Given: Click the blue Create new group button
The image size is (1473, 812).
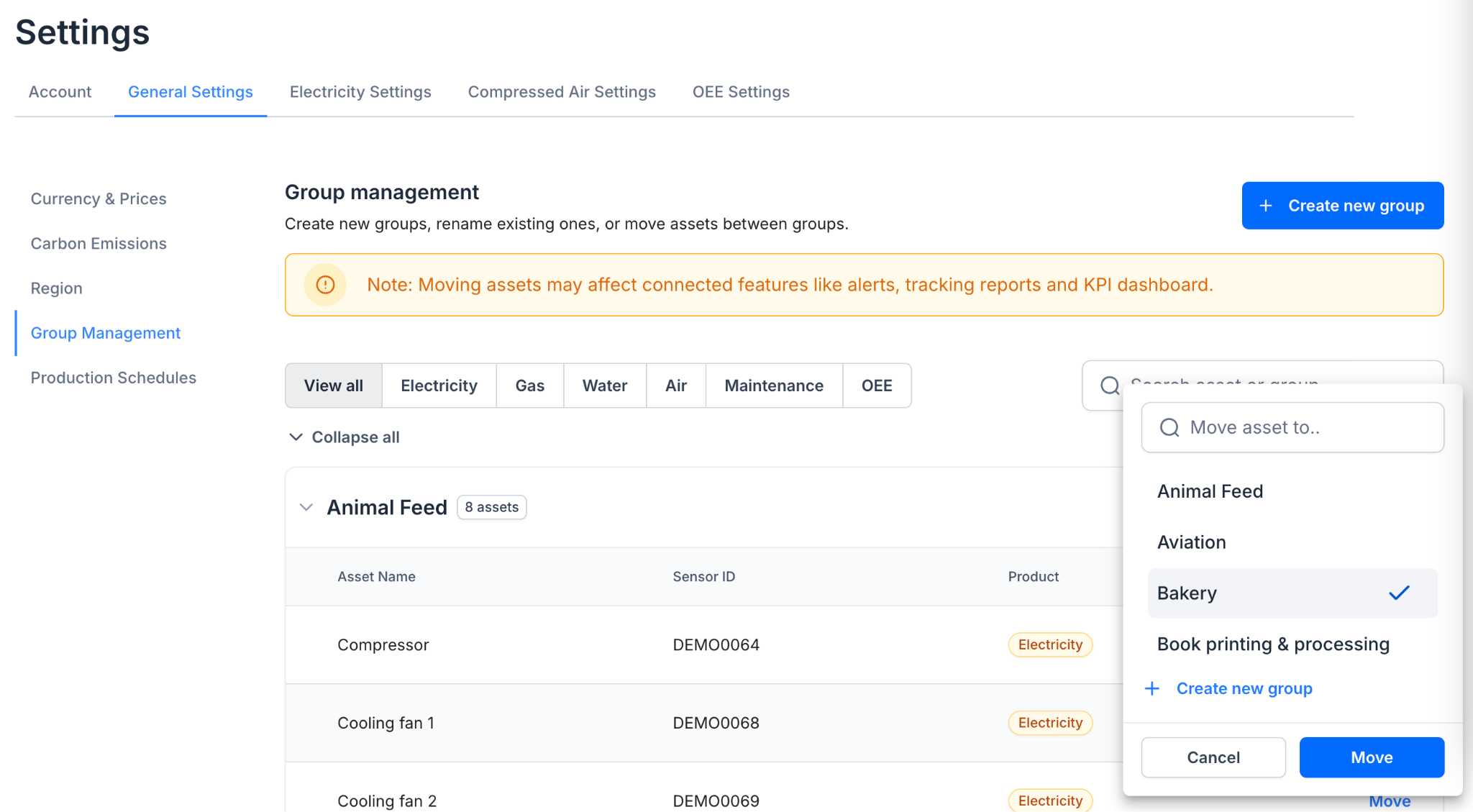Looking at the screenshot, I should click(x=1342, y=206).
